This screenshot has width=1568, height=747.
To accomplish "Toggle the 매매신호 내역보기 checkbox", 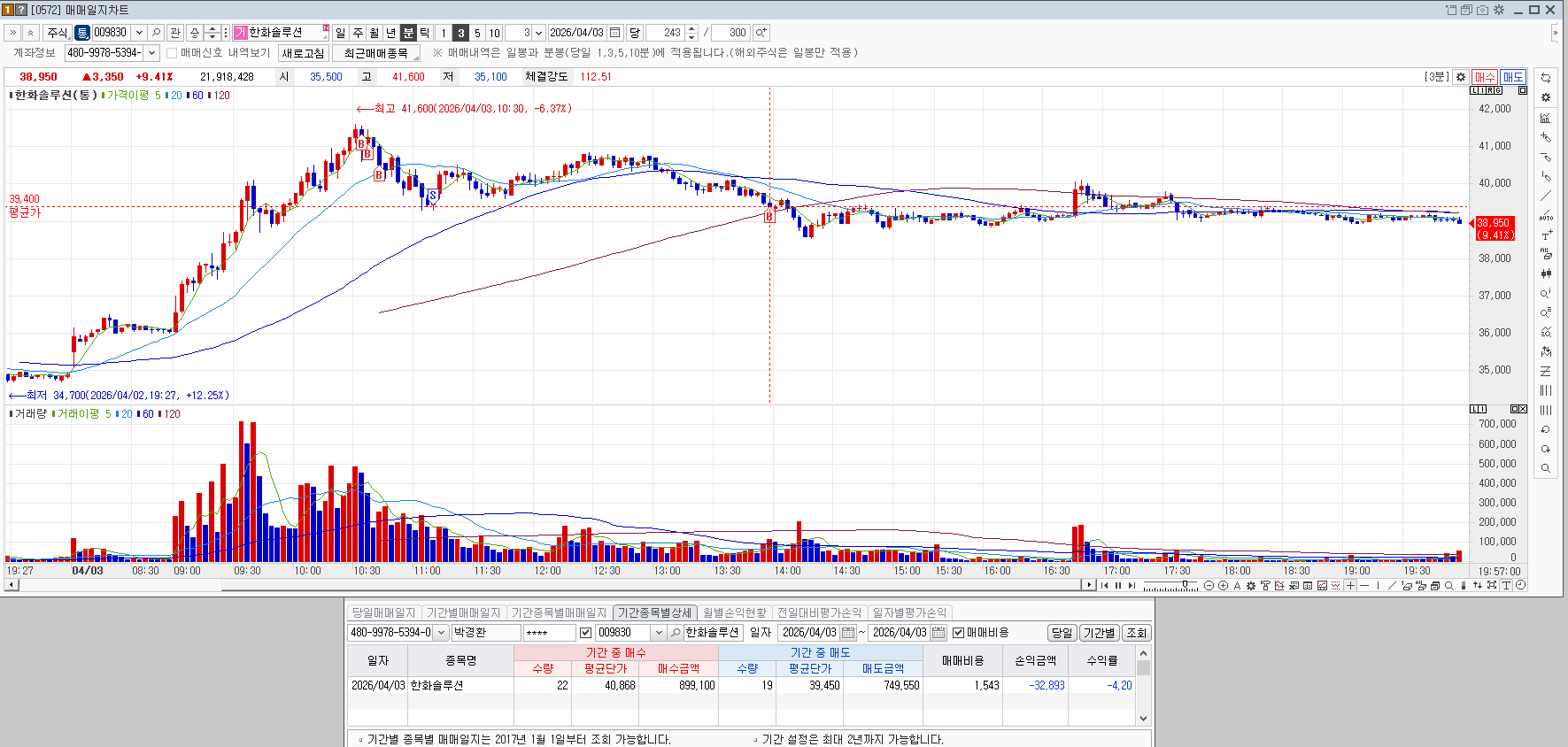I will [172, 53].
